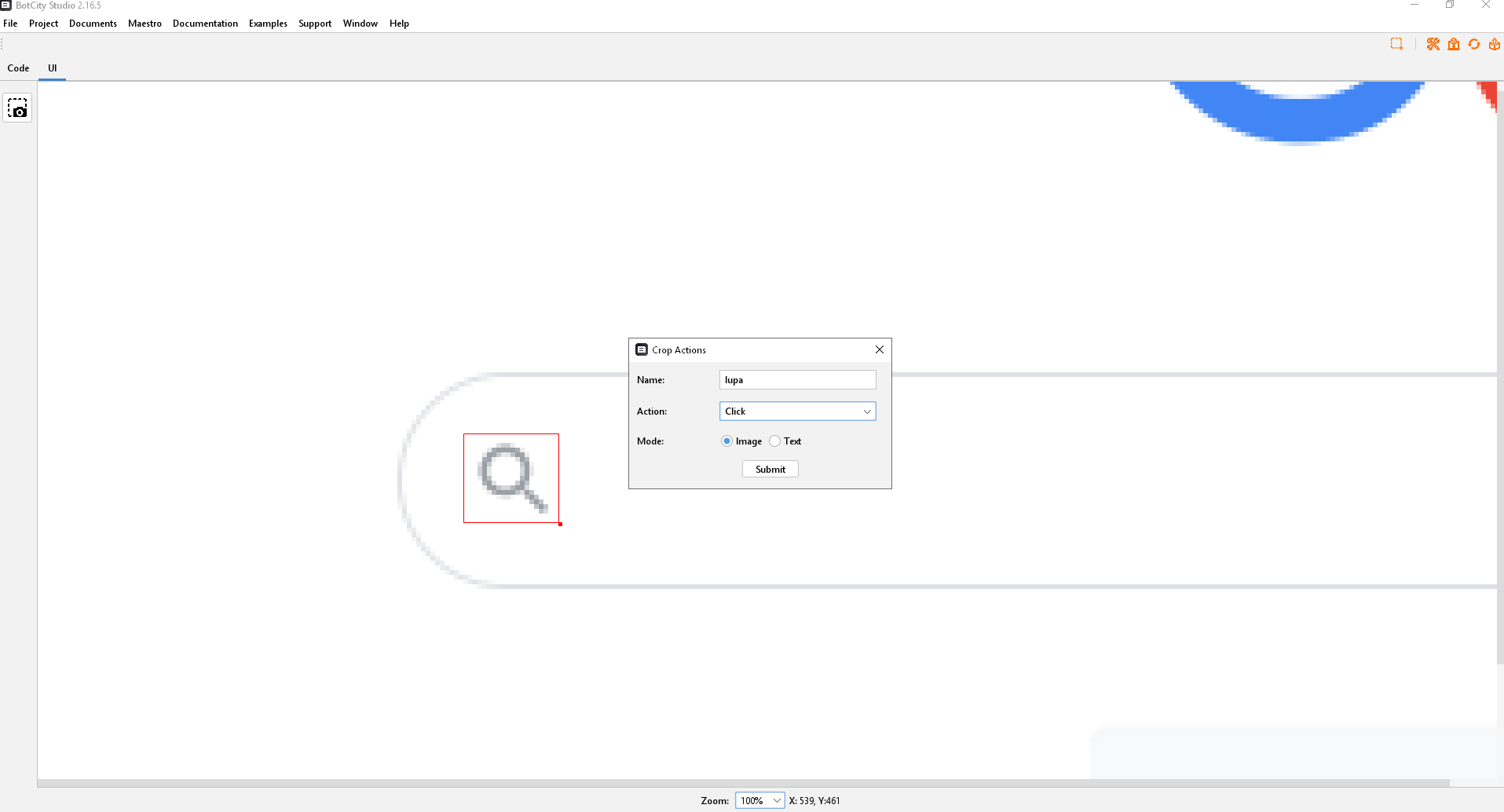Image resolution: width=1504 pixels, height=812 pixels.
Task: Open the Window menu
Action: tap(360, 24)
